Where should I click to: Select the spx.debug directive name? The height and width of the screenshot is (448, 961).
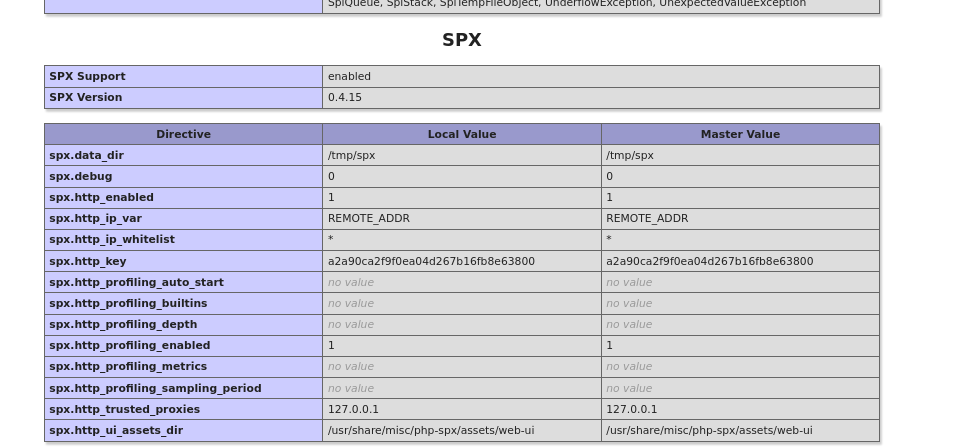pos(80,177)
